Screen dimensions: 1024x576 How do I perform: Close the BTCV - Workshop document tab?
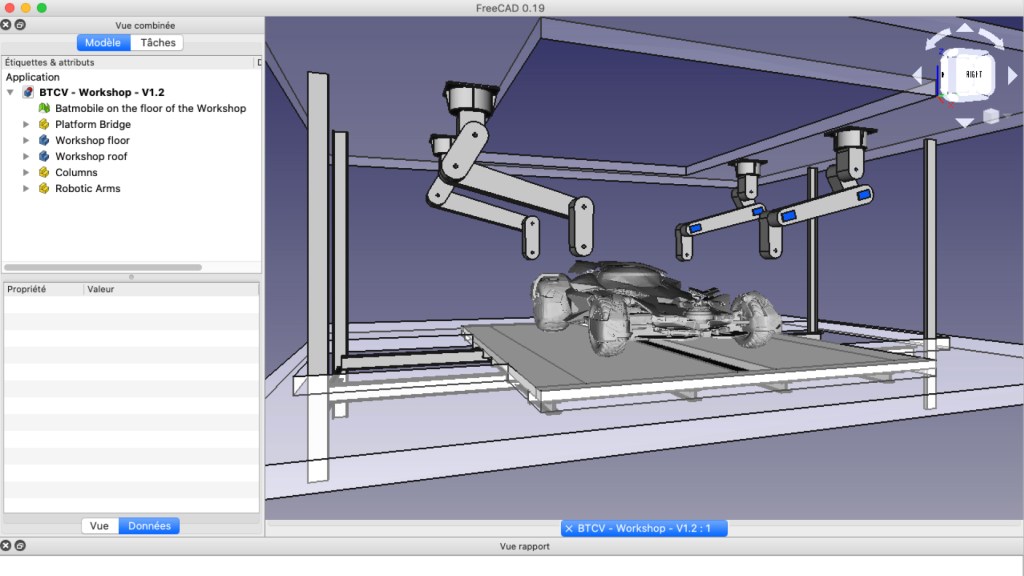click(x=569, y=528)
